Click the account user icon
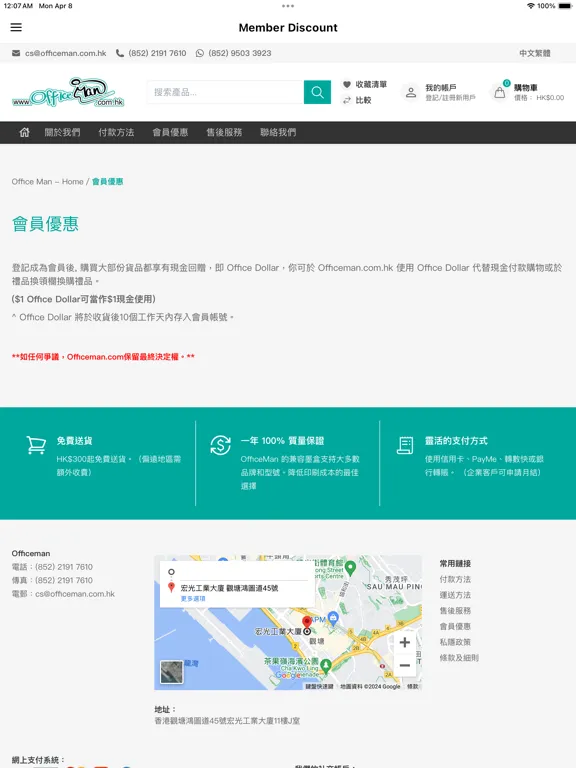The image size is (576, 768). pyautogui.click(x=411, y=92)
